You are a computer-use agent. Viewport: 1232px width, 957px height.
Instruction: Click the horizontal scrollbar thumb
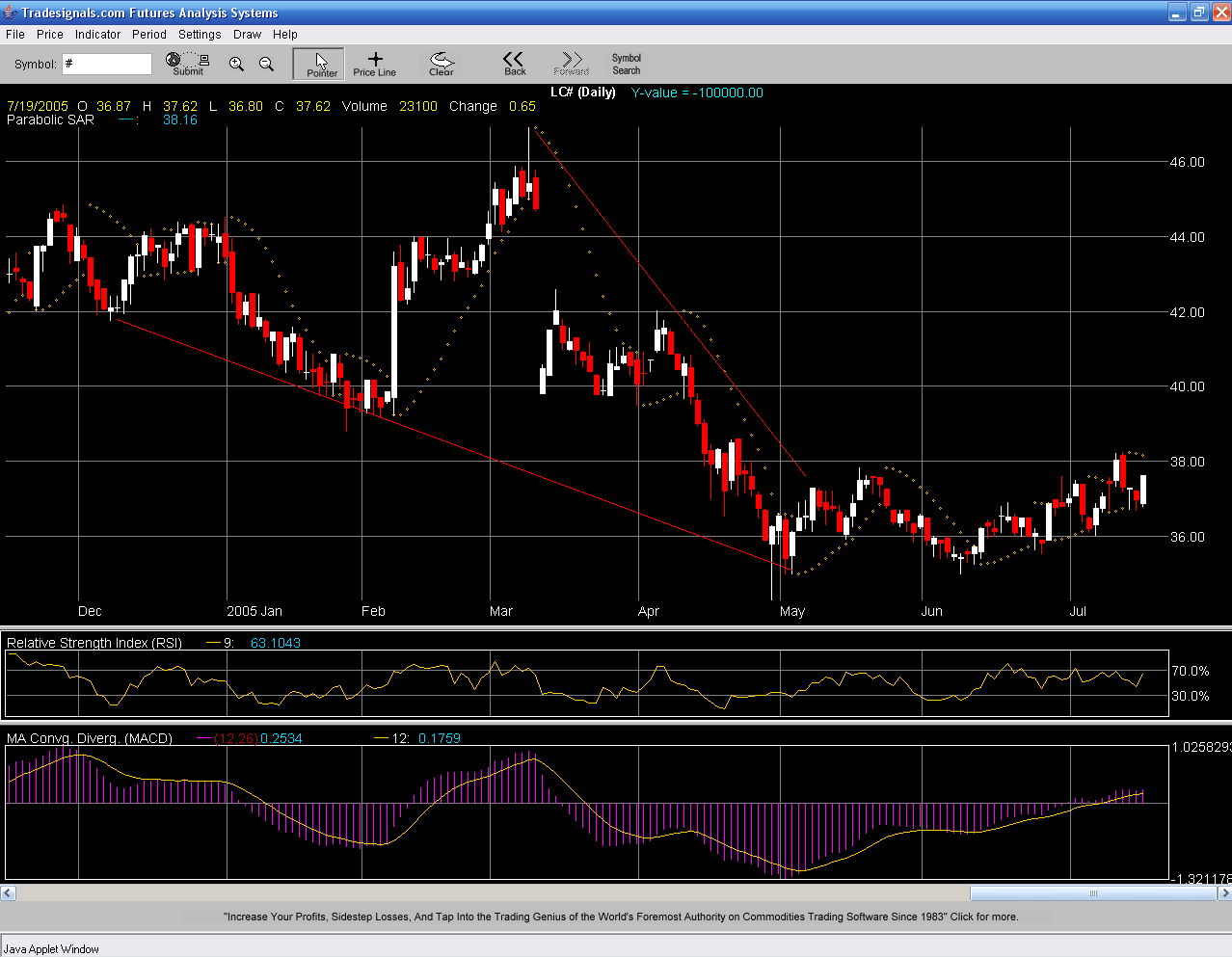pos(1093,893)
